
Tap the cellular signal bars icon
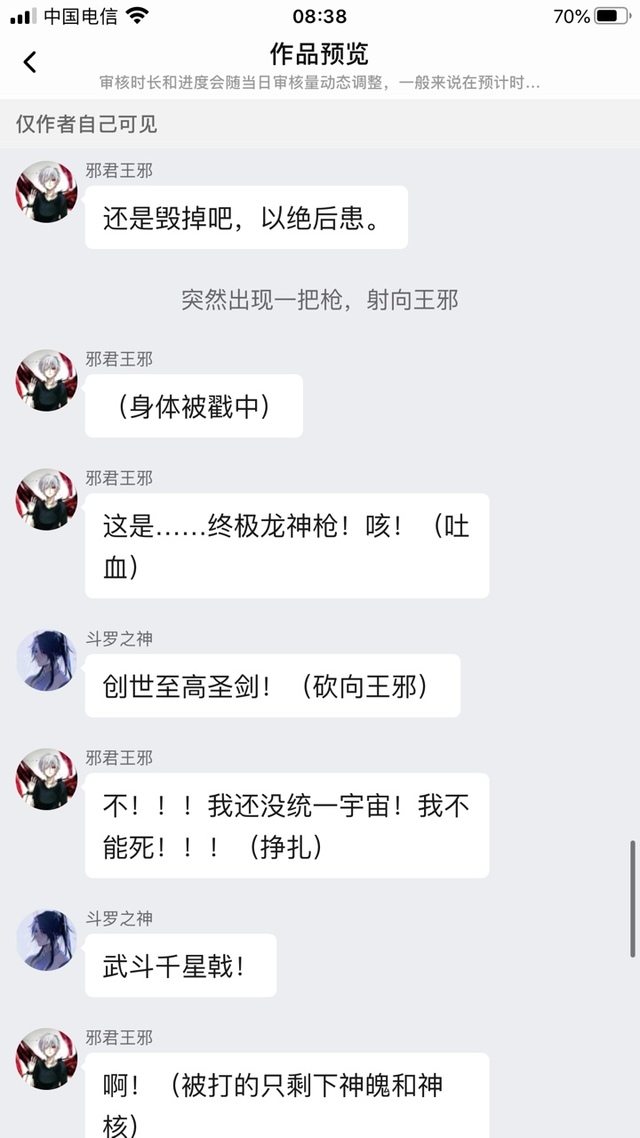[x=23, y=16]
